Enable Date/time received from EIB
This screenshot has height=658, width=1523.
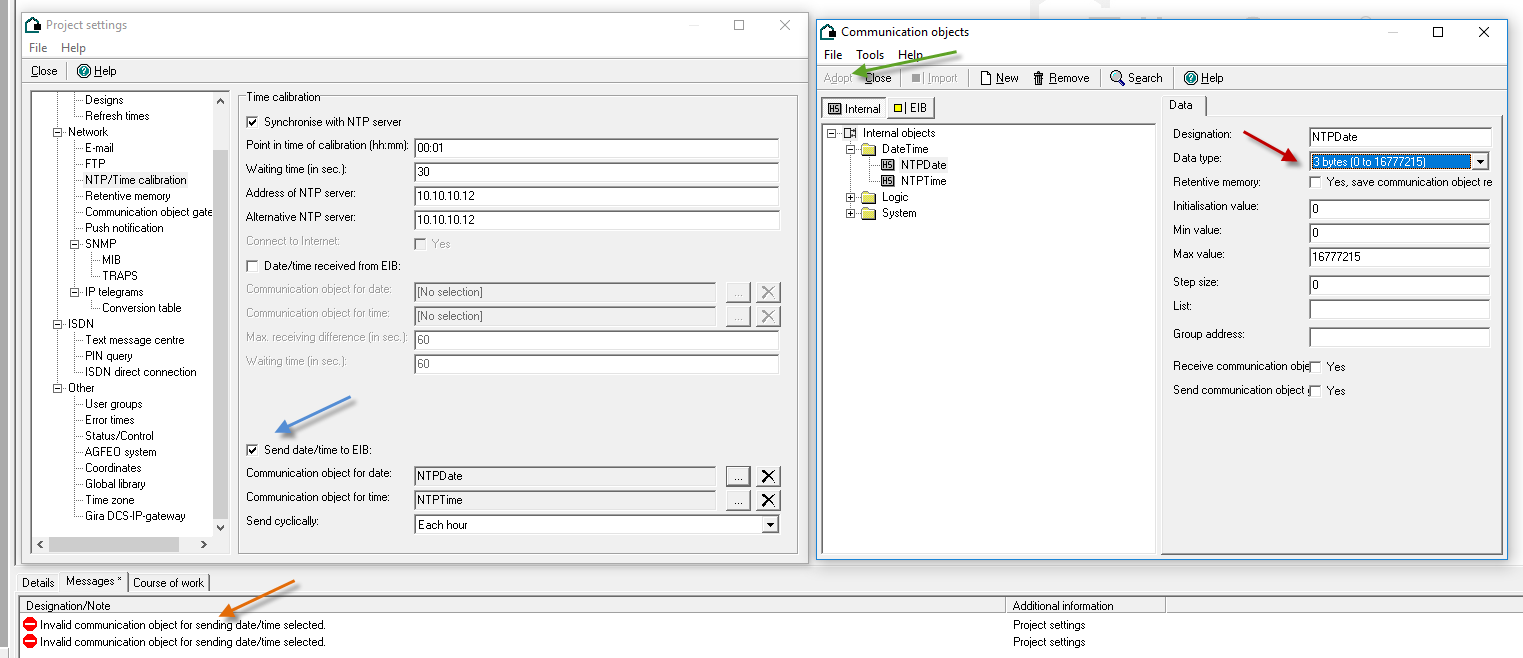click(x=252, y=266)
